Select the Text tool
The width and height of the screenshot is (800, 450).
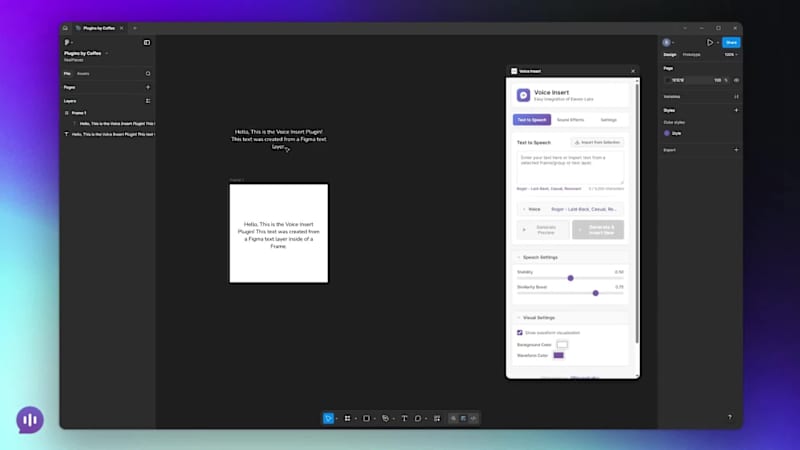[x=405, y=418]
